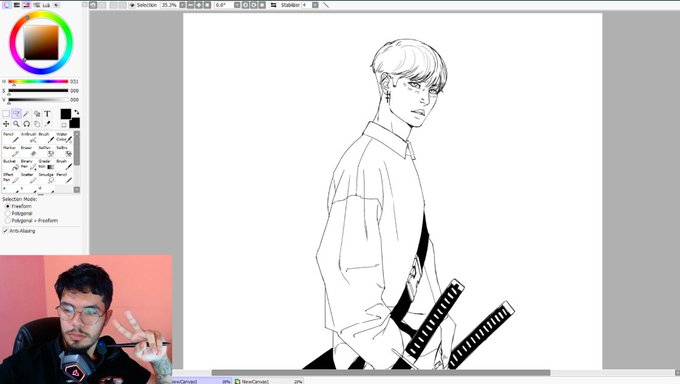Choose the Eraser brush tool
The image size is (680, 384).
(29, 151)
